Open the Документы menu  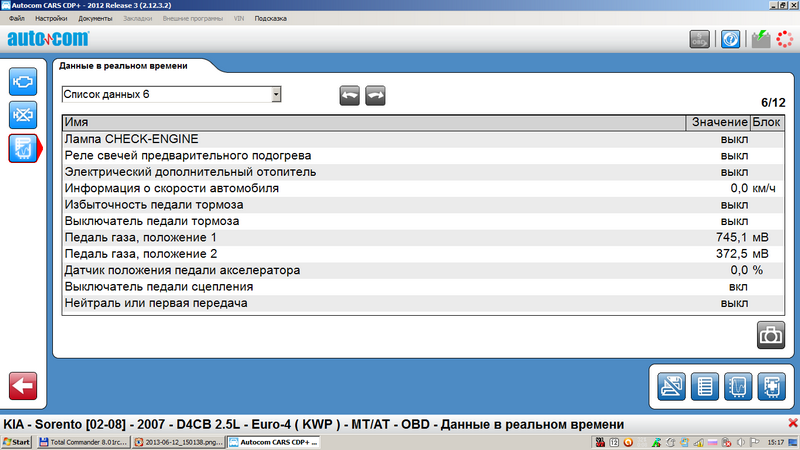click(95, 18)
